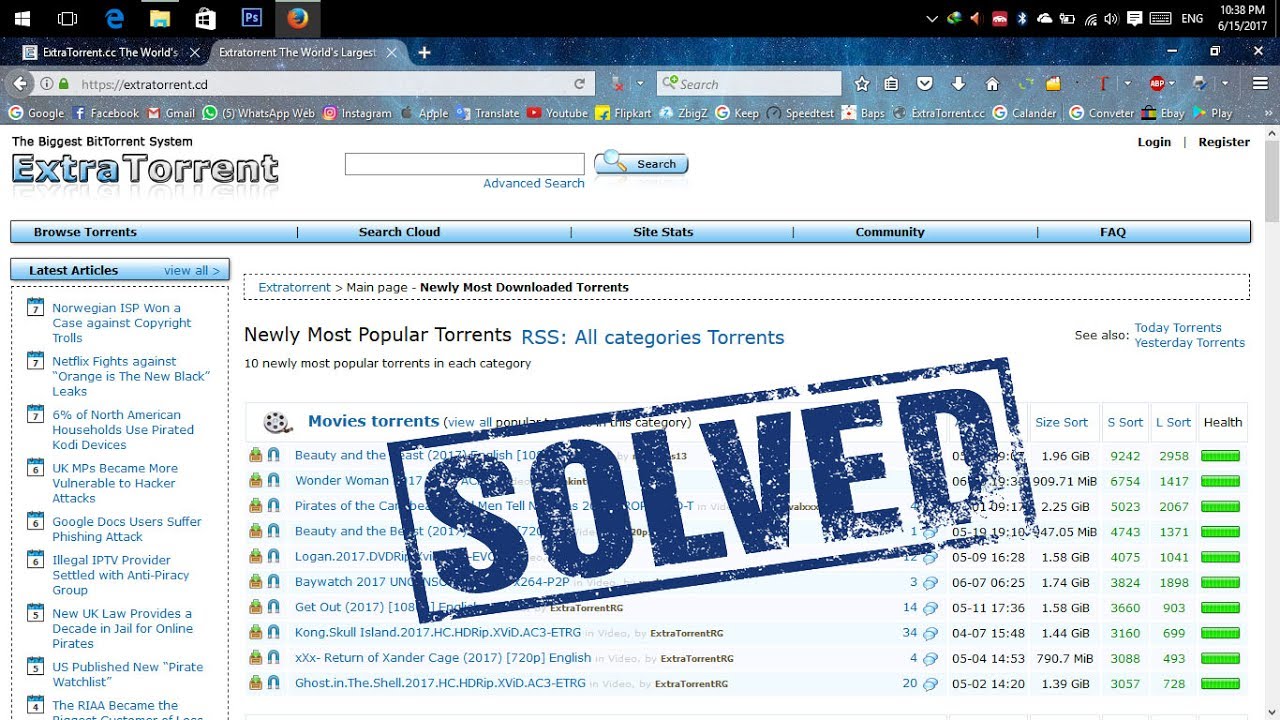The height and width of the screenshot is (720, 1280).
Task: Open the Firefox hamburger menu
Action: tap(1260, 84)
